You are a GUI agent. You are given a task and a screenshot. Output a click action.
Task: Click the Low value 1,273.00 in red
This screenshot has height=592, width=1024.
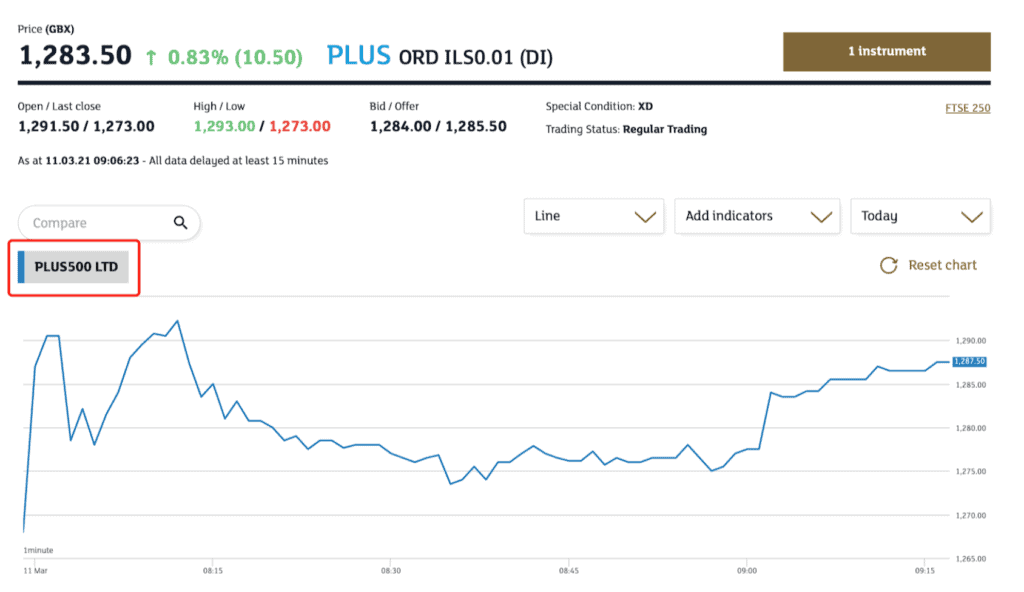click(x=300, y=126)
